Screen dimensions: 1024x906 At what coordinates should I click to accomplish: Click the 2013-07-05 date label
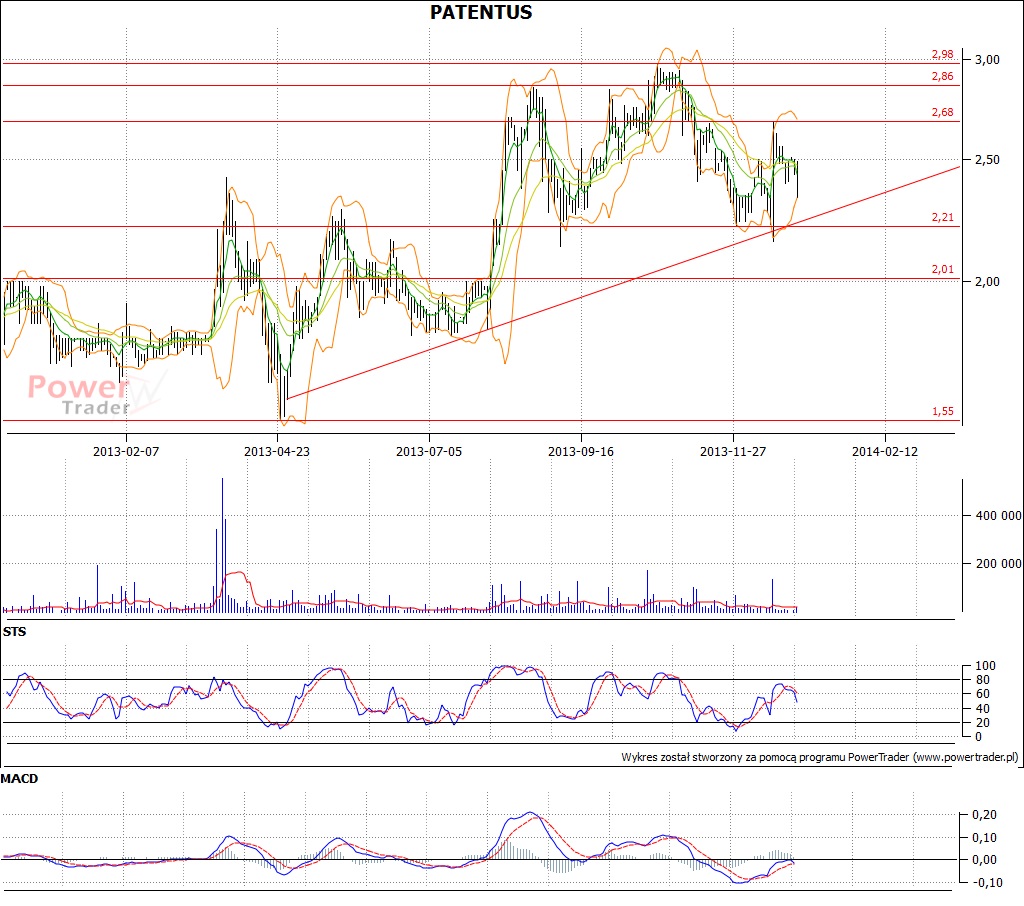[x=429, y=451]
